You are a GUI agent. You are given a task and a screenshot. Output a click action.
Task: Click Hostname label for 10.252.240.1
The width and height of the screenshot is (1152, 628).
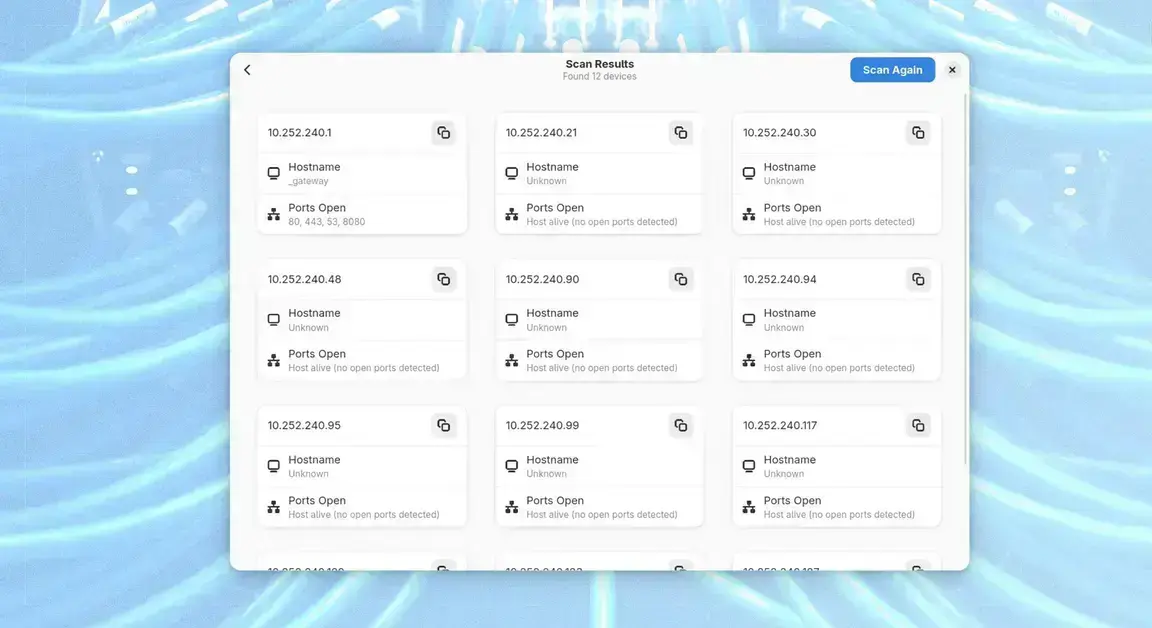[x=314, y=167]
